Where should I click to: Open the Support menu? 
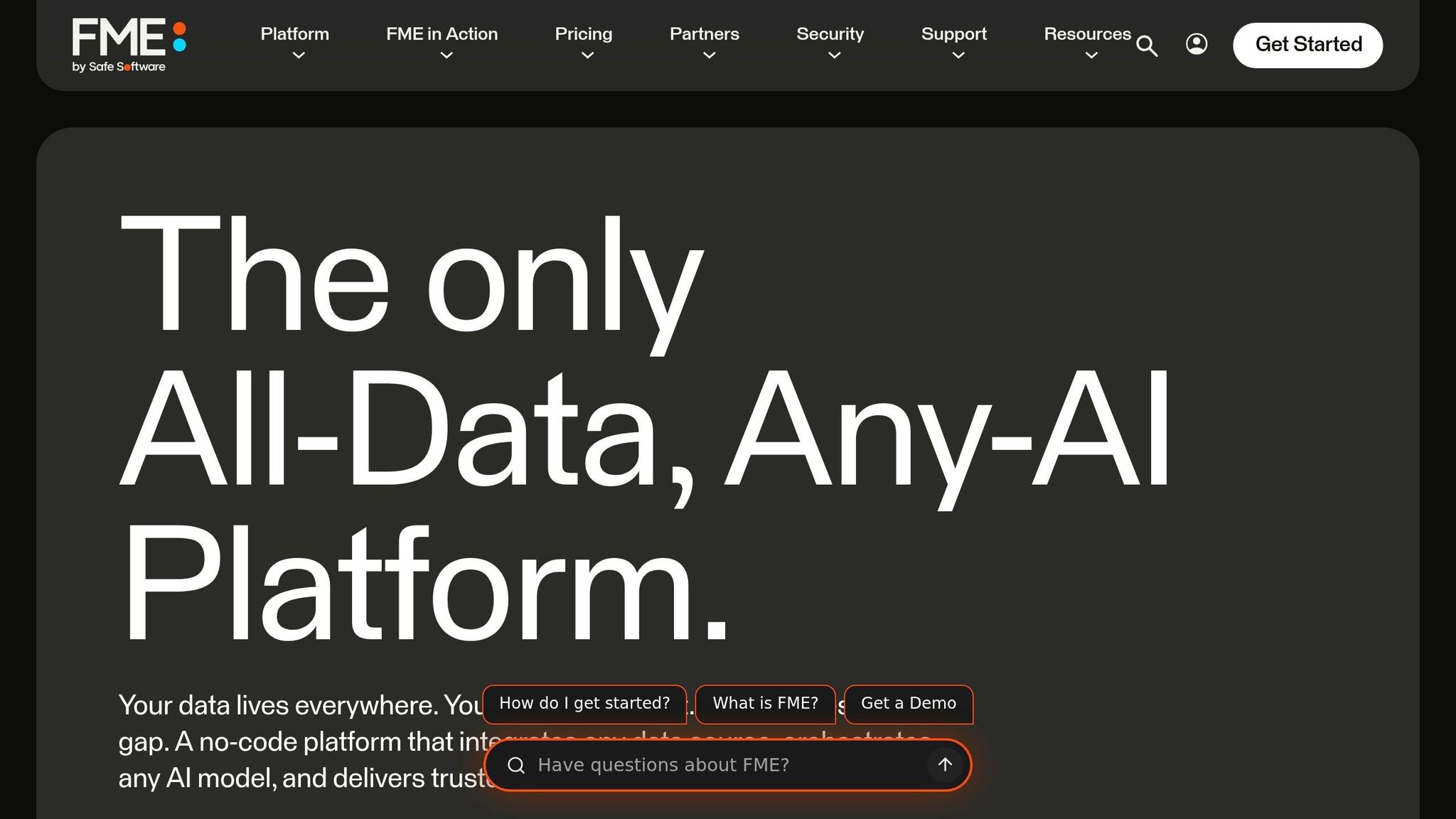(954, 34)
